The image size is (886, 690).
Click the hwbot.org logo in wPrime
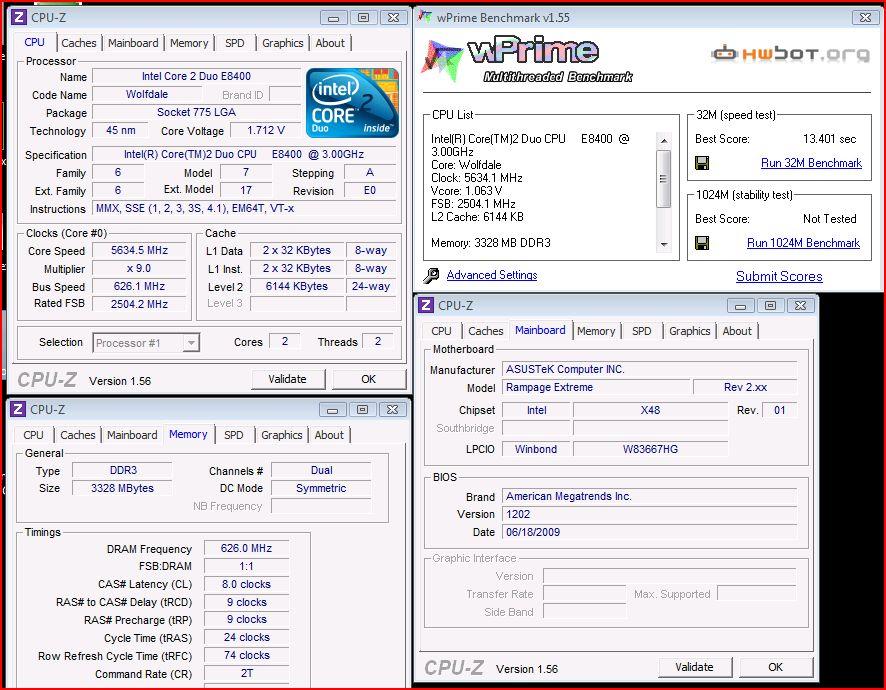click(791, 54)
